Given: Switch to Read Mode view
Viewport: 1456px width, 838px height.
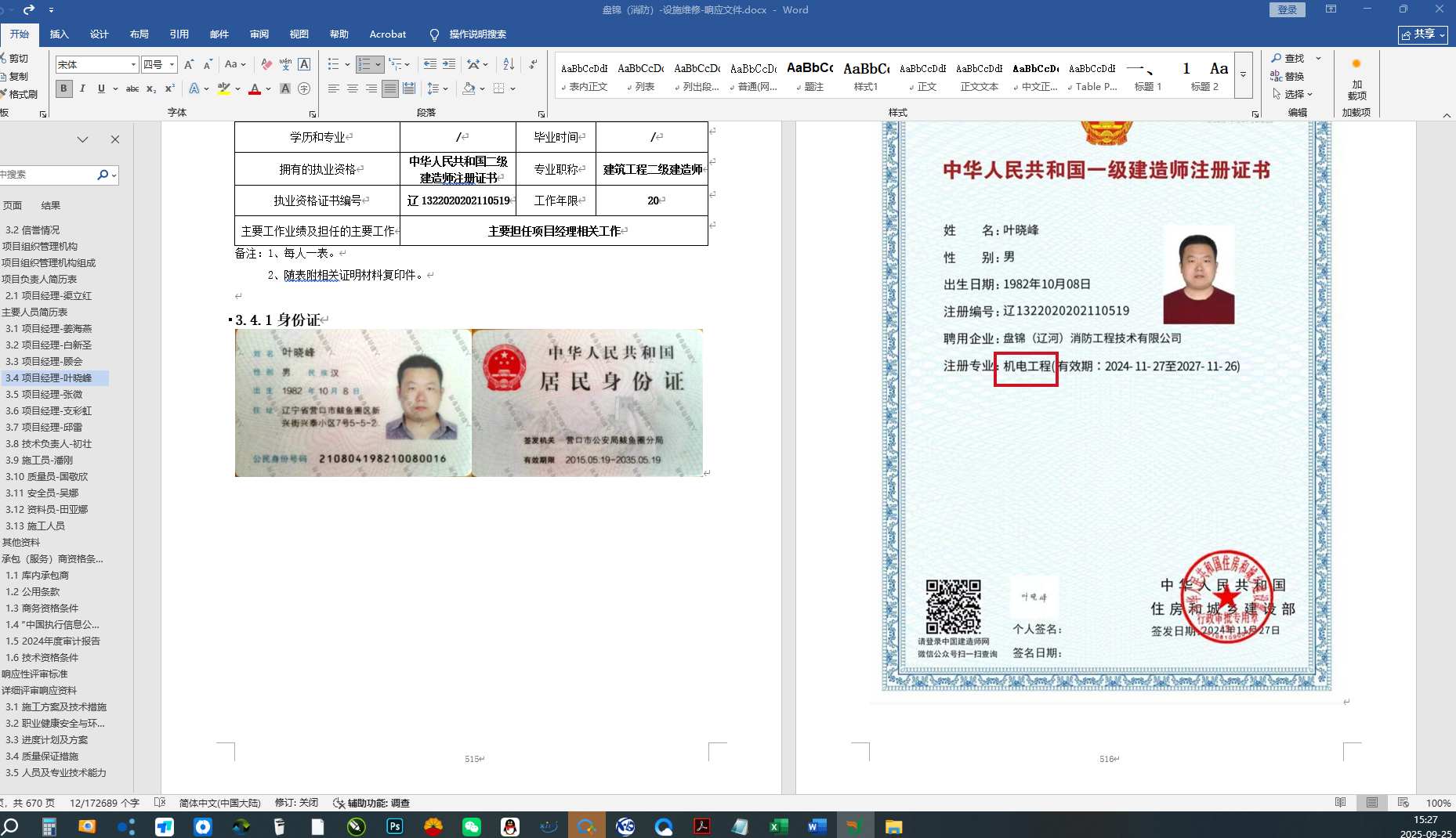Looking at the screenshot, I should 1341,803.
